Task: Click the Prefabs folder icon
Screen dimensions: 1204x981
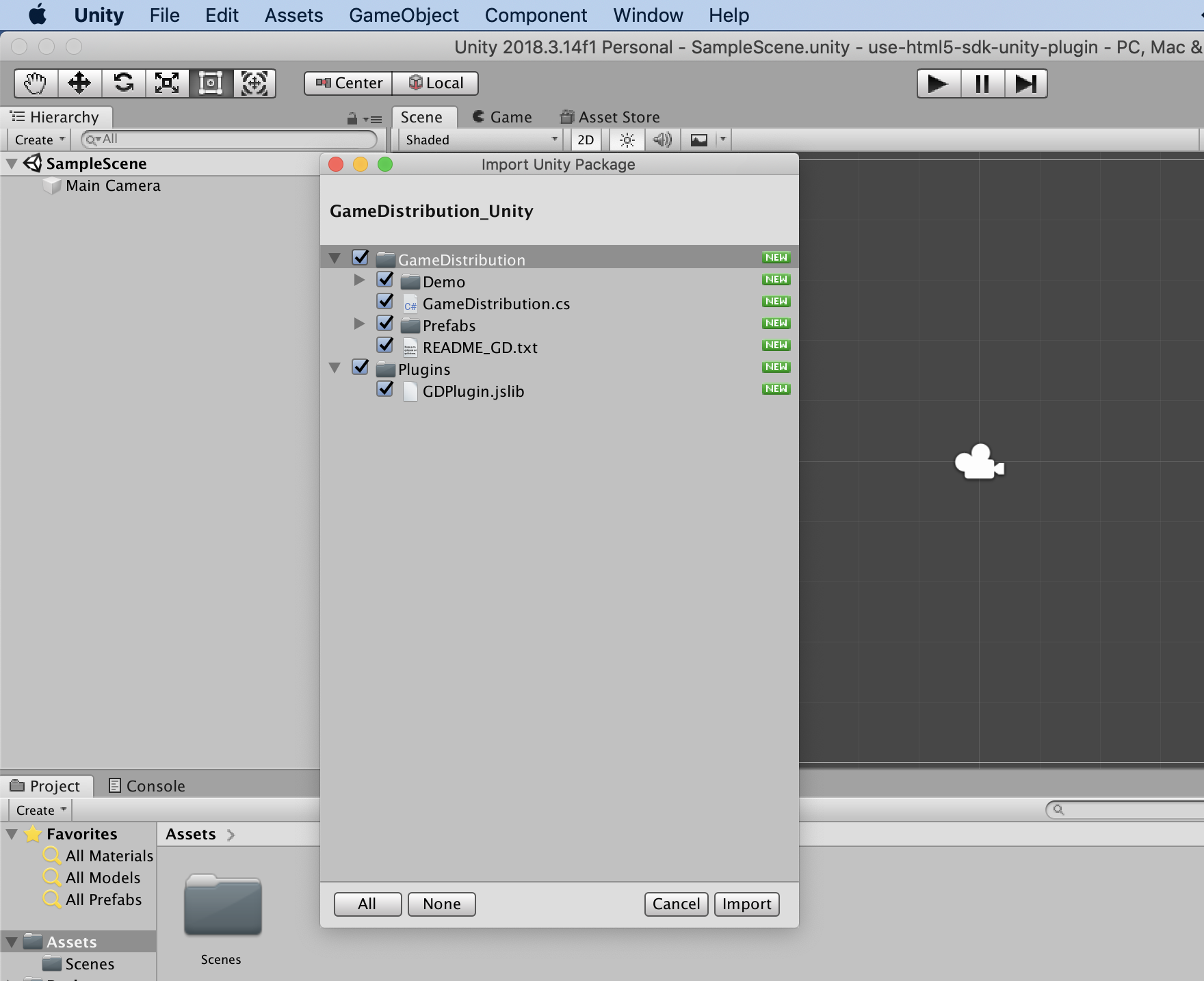Action: [410, 326]
